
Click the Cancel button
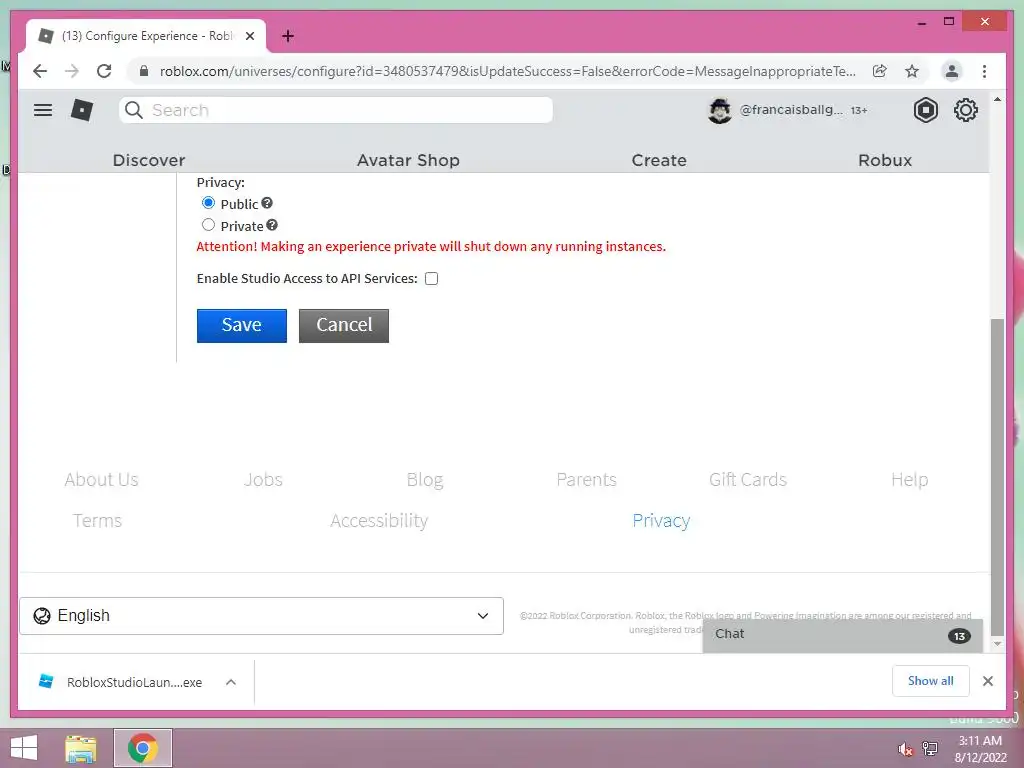pyautogui.click(x=344, y=325)
